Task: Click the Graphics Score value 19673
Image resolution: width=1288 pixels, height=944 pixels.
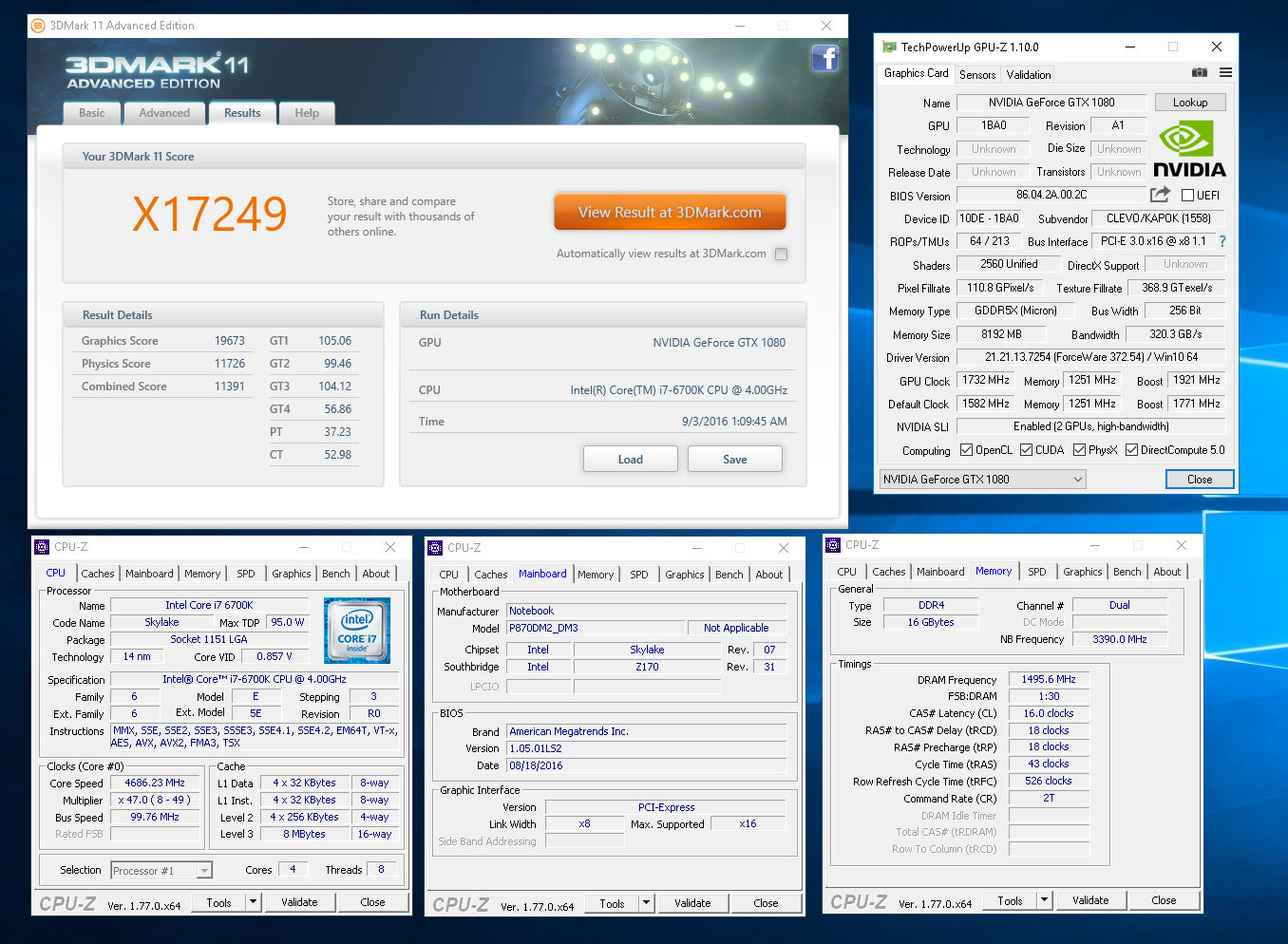Action: (x=229, y=341)
